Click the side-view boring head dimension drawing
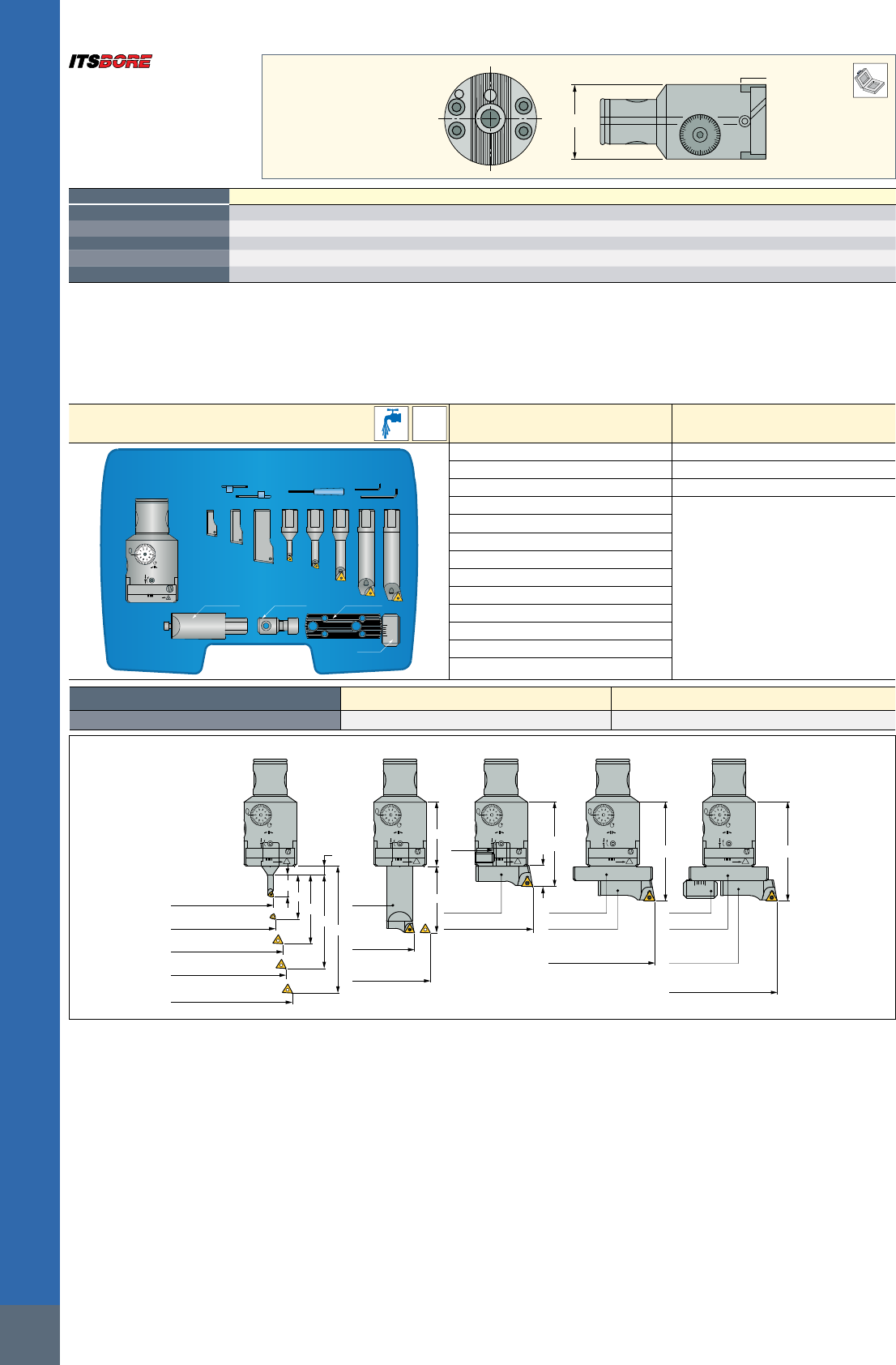This screenshot has height=1365, width=896. tap(669, 122)
